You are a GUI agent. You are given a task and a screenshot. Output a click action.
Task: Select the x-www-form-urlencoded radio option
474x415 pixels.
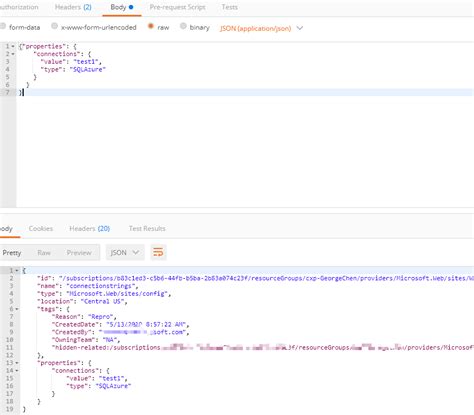54,26
